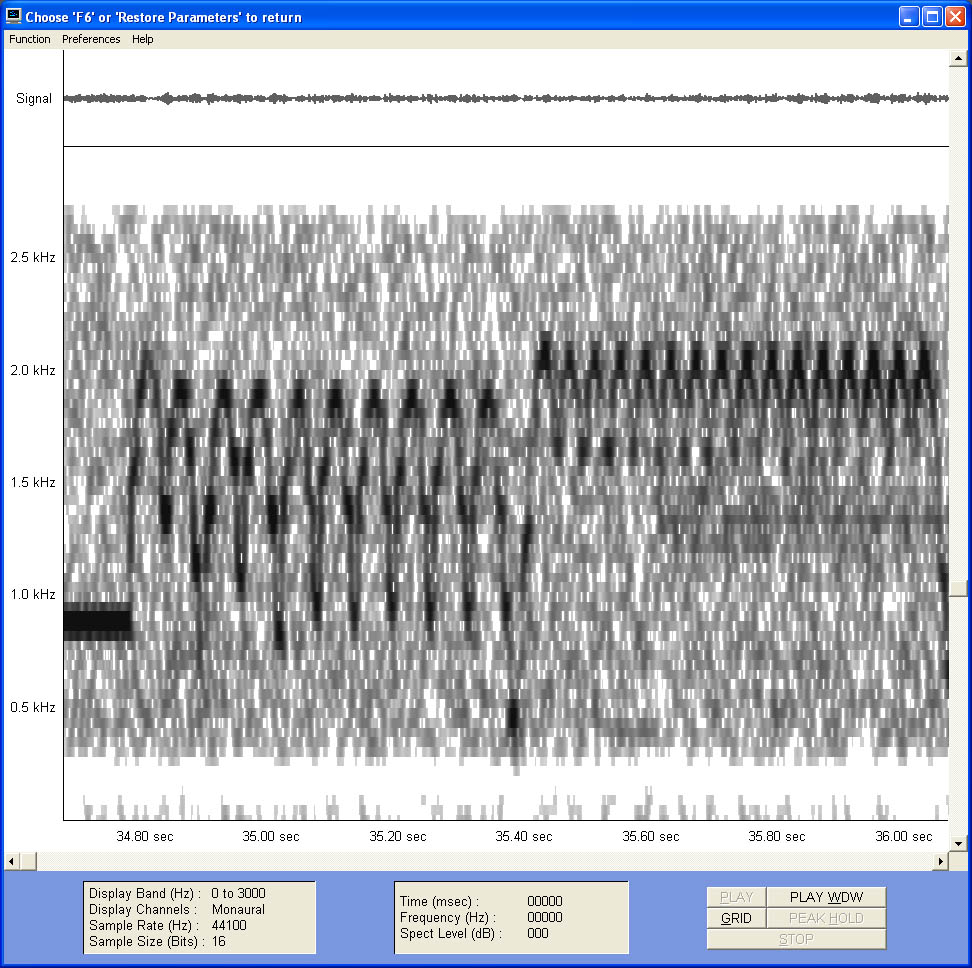Maximize the spectrogram window
972x968 pixels.
[932, 17]
